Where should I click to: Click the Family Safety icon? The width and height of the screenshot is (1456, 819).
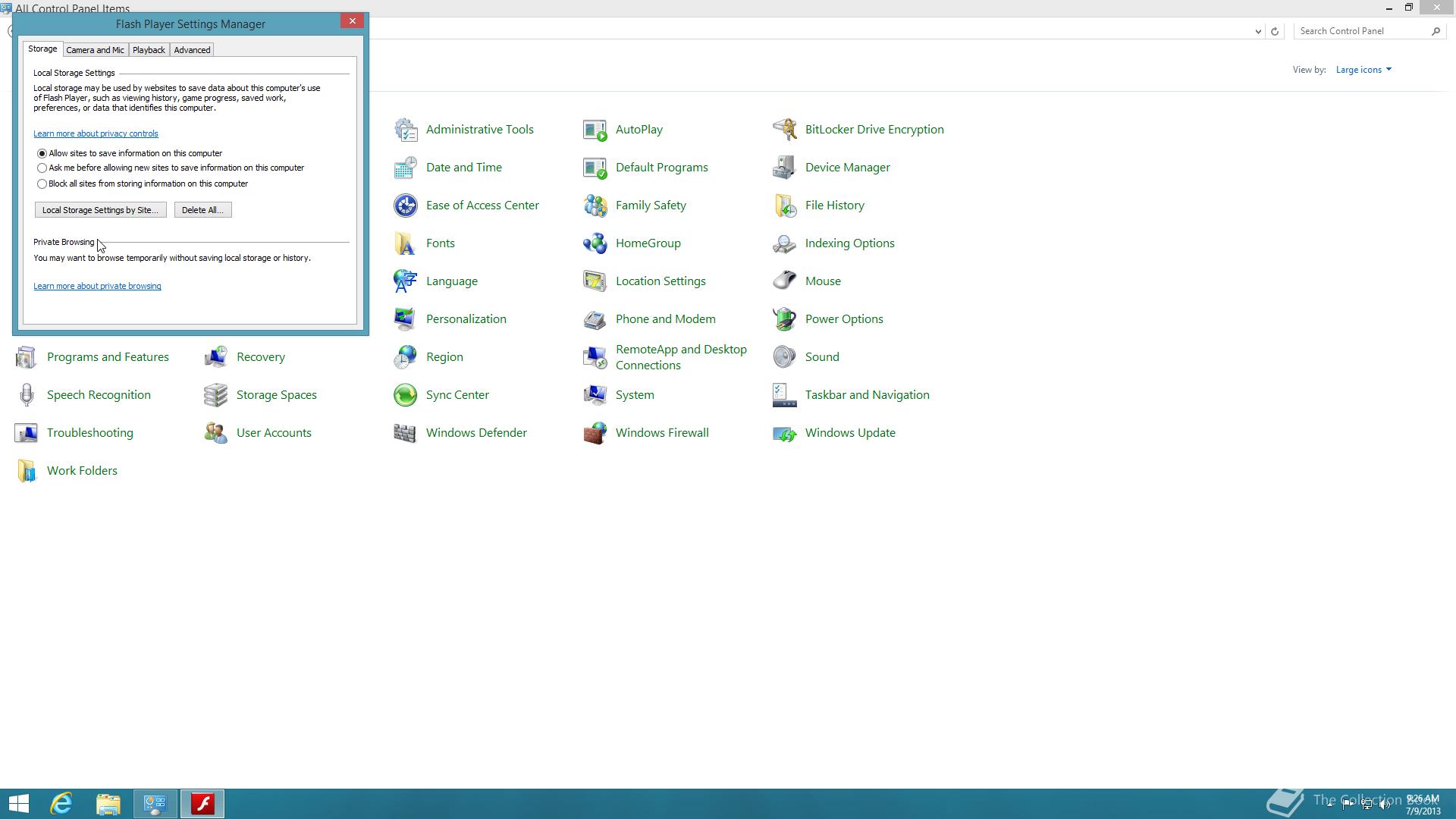coord(595,206)
